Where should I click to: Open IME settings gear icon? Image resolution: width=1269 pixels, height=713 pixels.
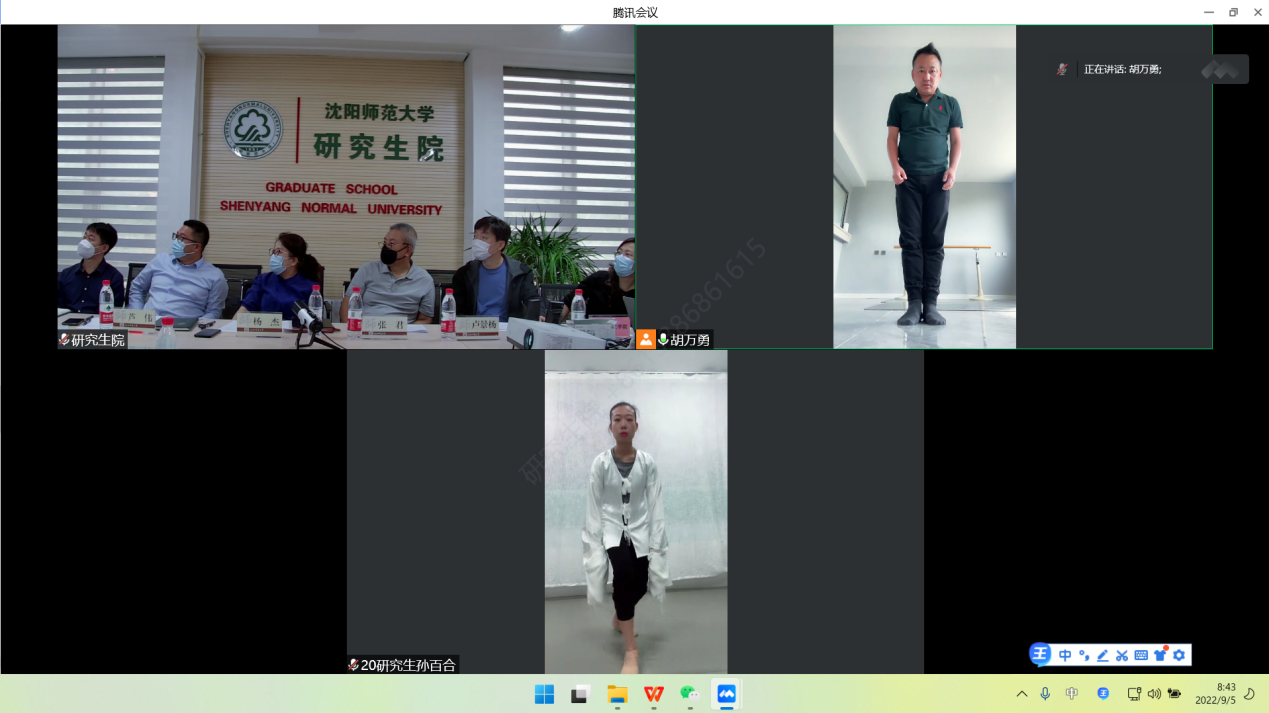pyautogui.click(x=1179, y=655)
